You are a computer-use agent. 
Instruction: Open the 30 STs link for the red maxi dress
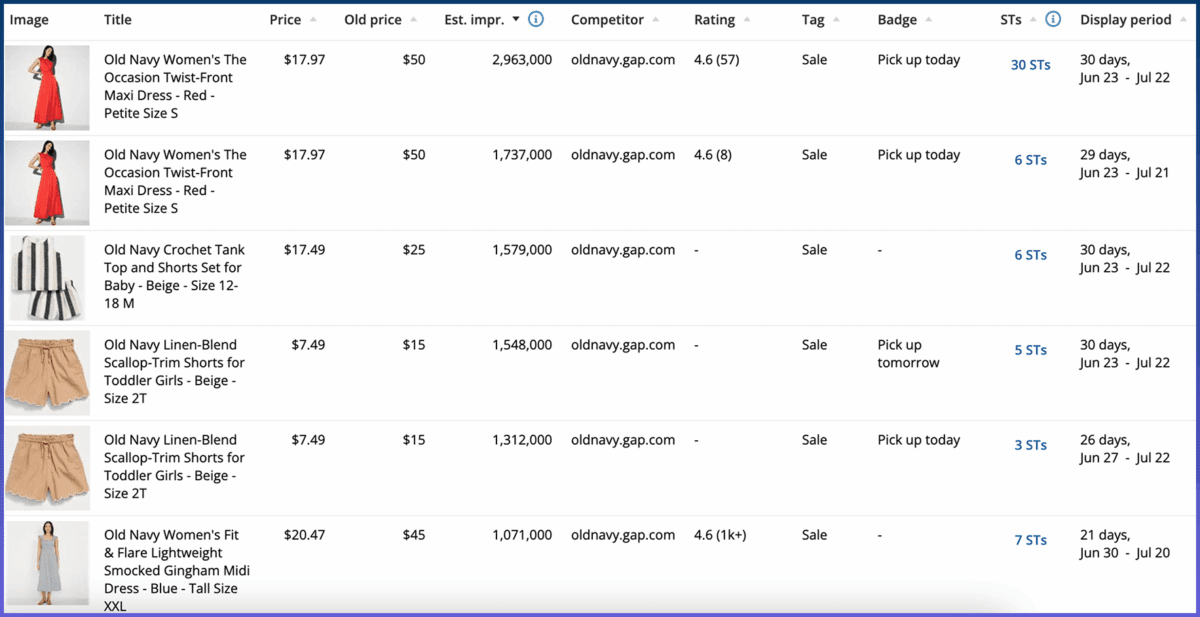pyautogui.click(x=1030, y=64)
